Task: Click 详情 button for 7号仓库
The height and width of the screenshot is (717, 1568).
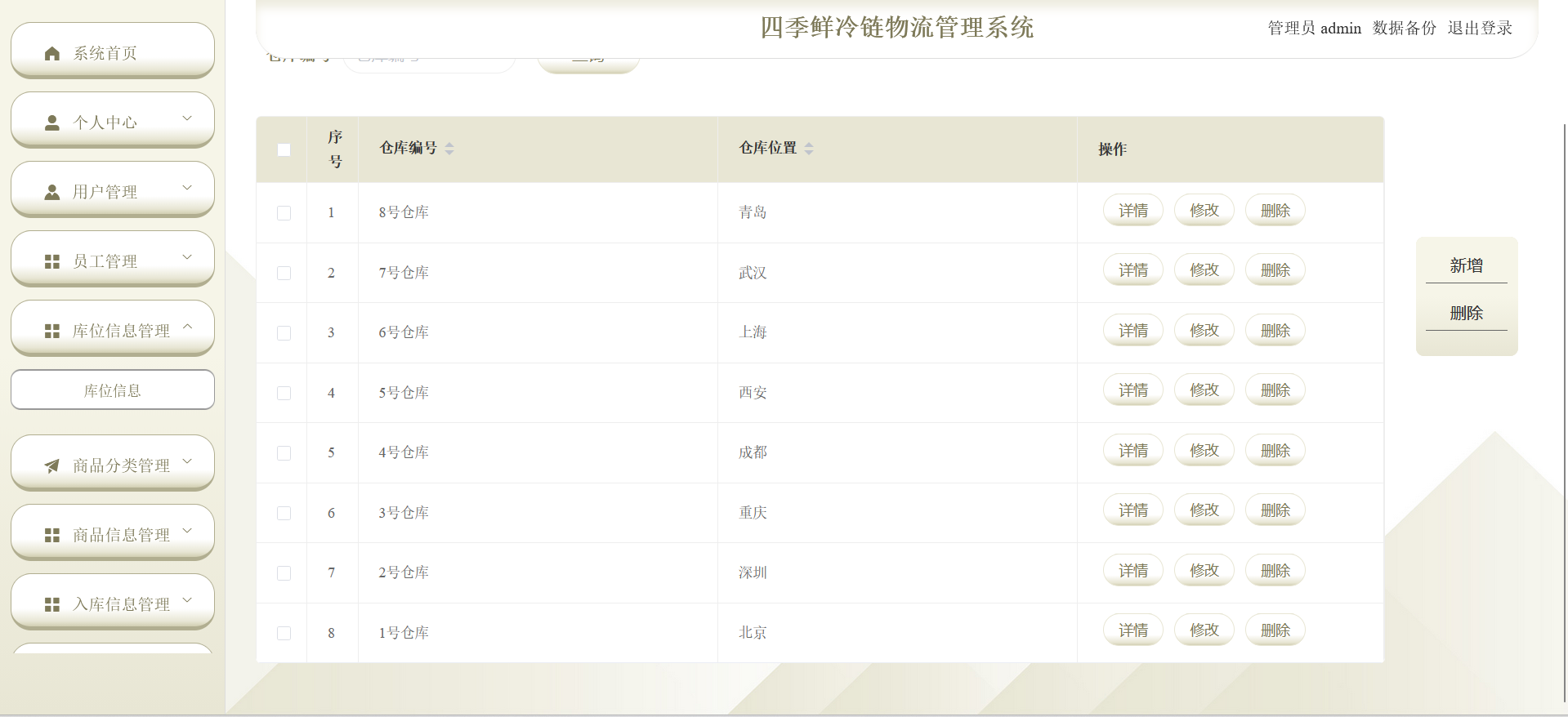Action: [1132, 270]
